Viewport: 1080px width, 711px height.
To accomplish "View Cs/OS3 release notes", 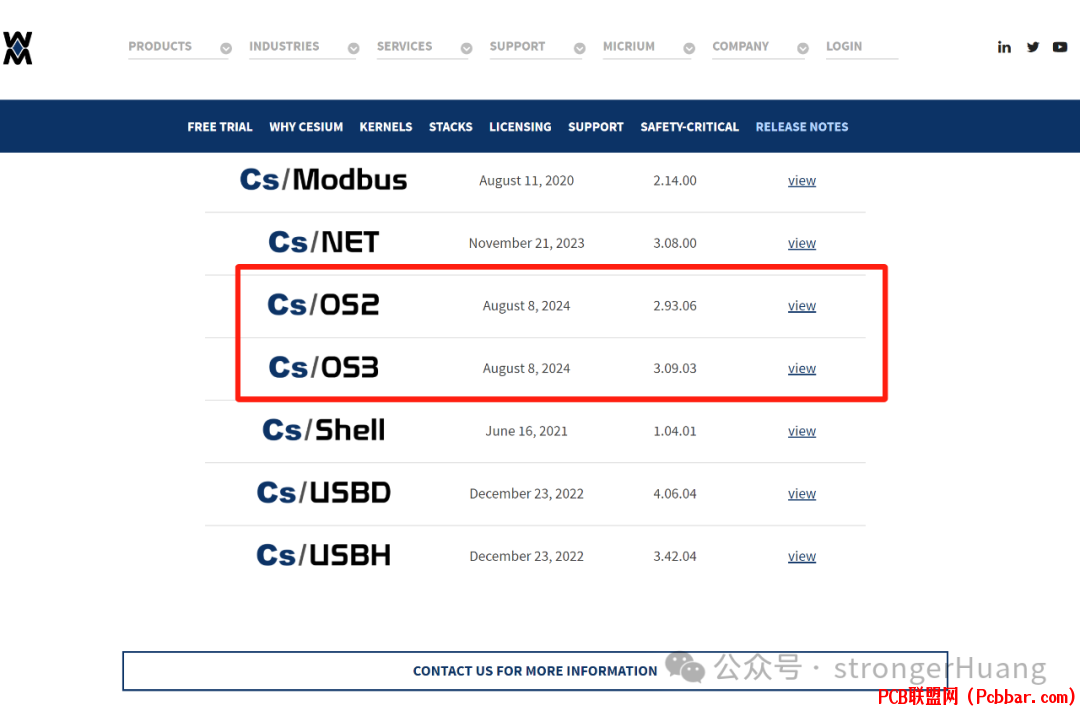I will coord(802,369).
